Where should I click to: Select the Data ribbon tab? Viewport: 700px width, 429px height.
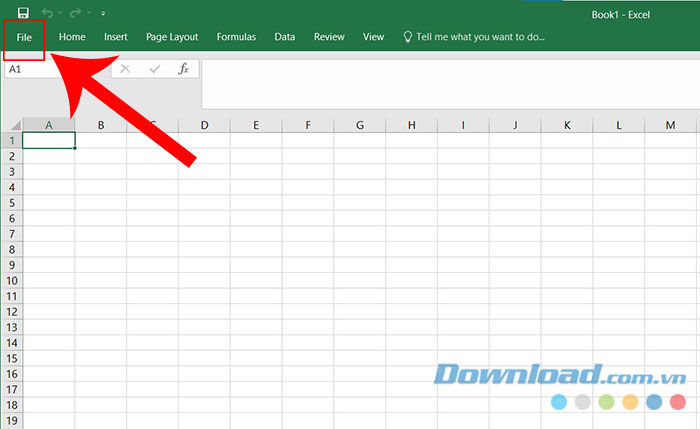coord(285,37)
